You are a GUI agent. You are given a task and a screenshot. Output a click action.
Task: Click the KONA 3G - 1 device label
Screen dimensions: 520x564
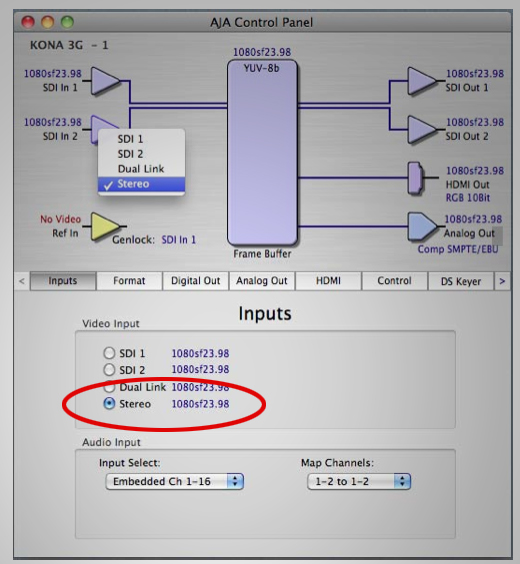[69, 45]
